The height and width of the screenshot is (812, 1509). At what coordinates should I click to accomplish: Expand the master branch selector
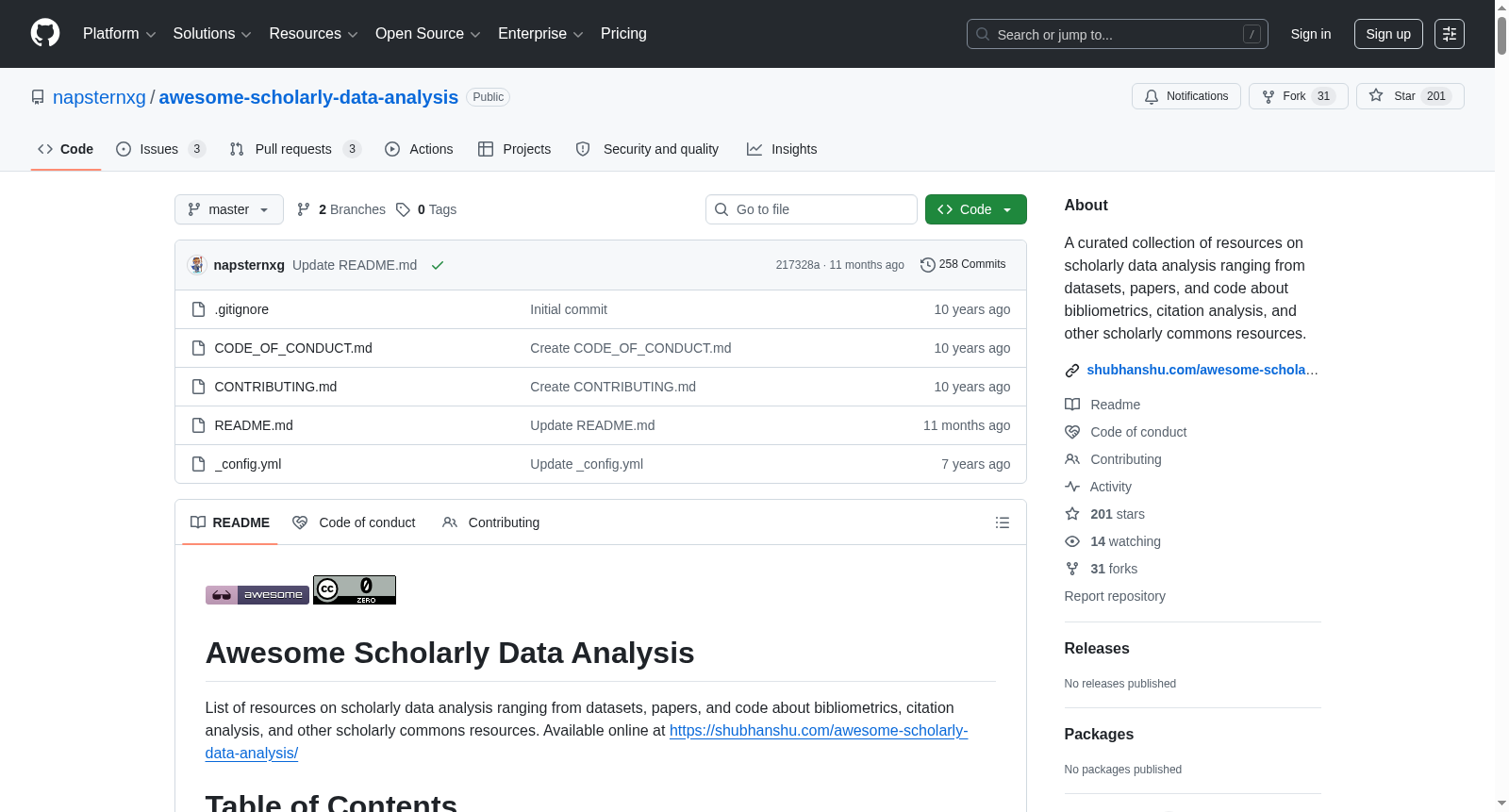pyautogui.click(x=229, y=209)
